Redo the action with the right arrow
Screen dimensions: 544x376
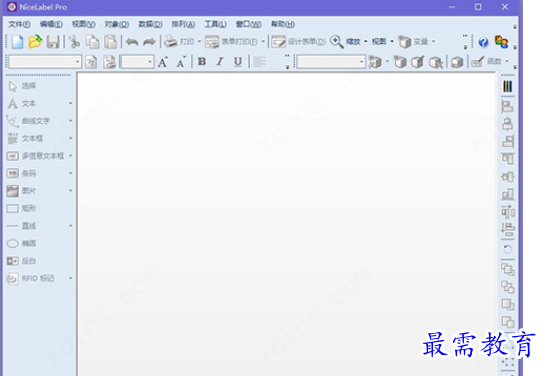coord(150,42)
